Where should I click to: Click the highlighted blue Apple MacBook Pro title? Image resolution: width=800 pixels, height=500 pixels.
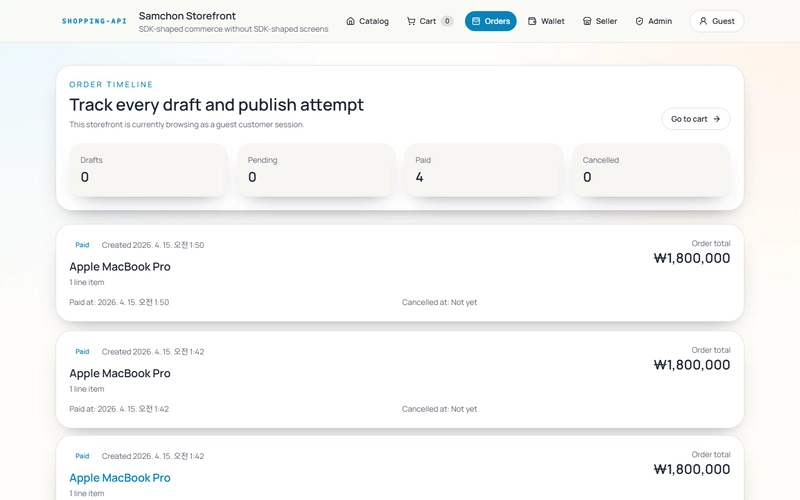(120, 478)
